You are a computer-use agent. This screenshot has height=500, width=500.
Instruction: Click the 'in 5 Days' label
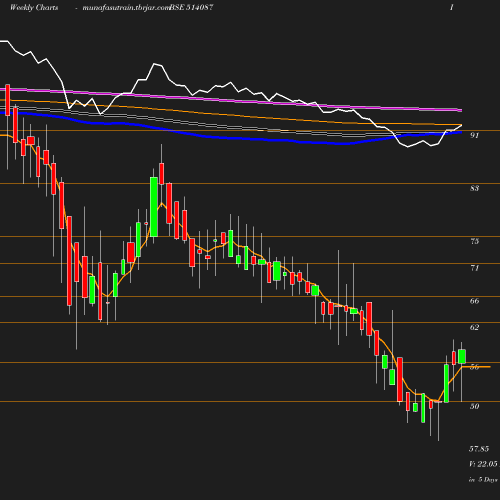[x=483, y=480]
